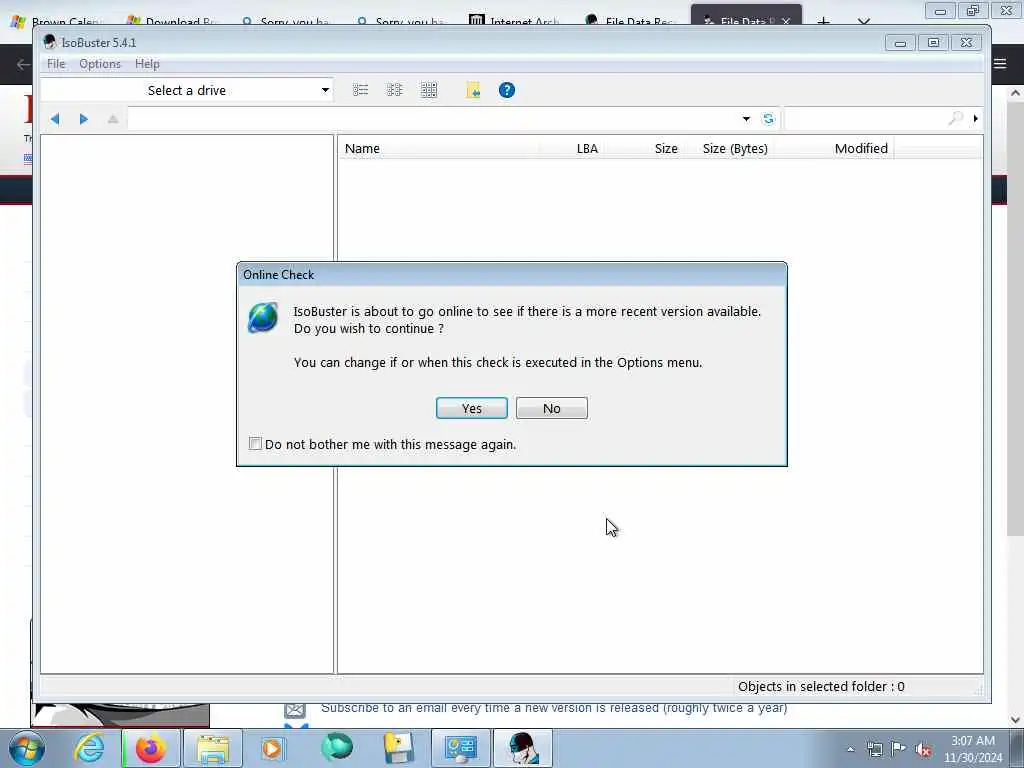Click inside the search input field

pyautogui.click(x=865, y=118)
